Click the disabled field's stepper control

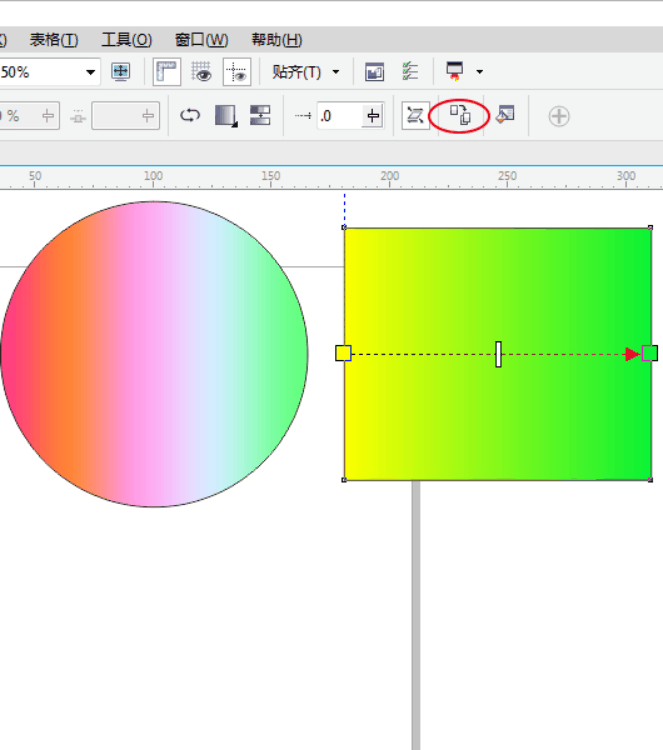pos(148,116)
